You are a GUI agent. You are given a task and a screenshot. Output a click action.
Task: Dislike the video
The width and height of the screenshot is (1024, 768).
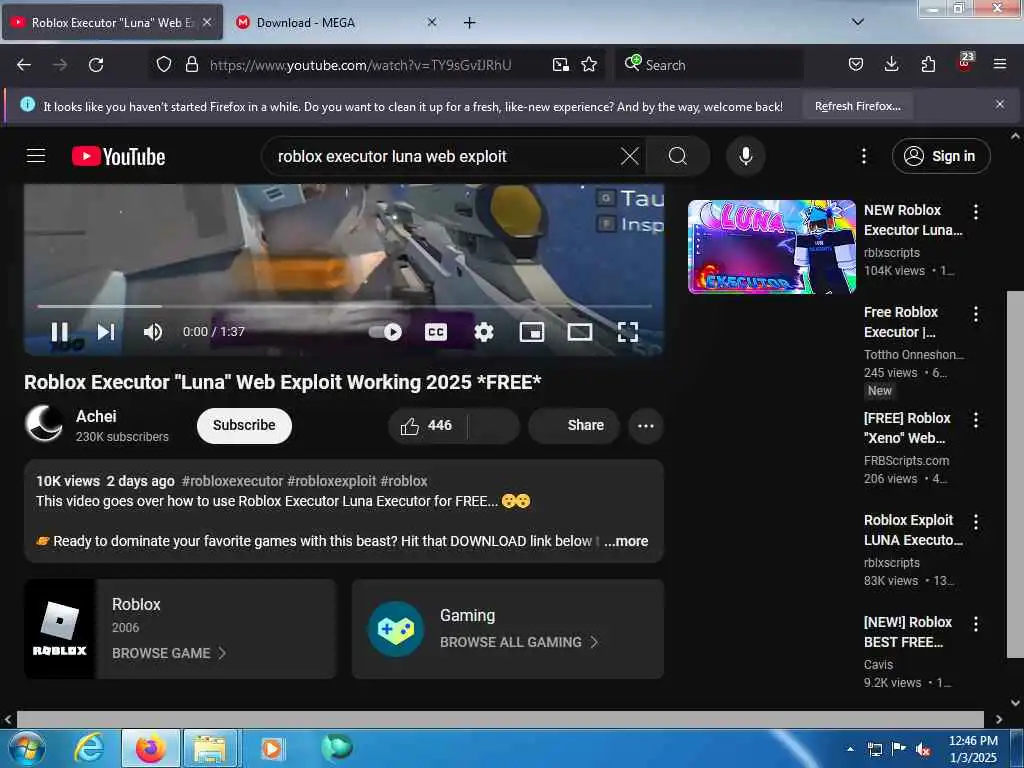(494, 426)
